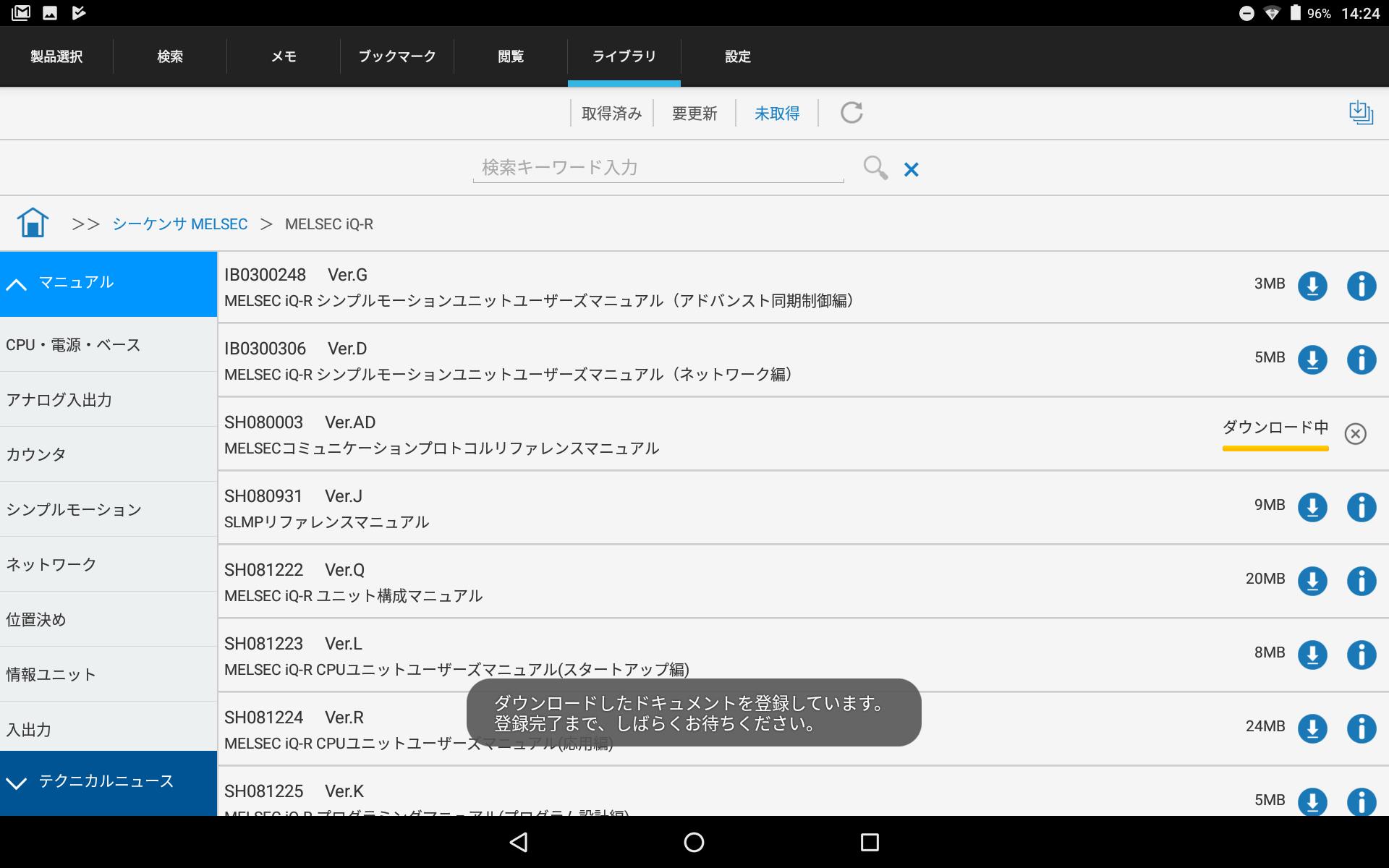Click the refresh library icon
The image size is (1389, 868).
click(x=851, y=113)
